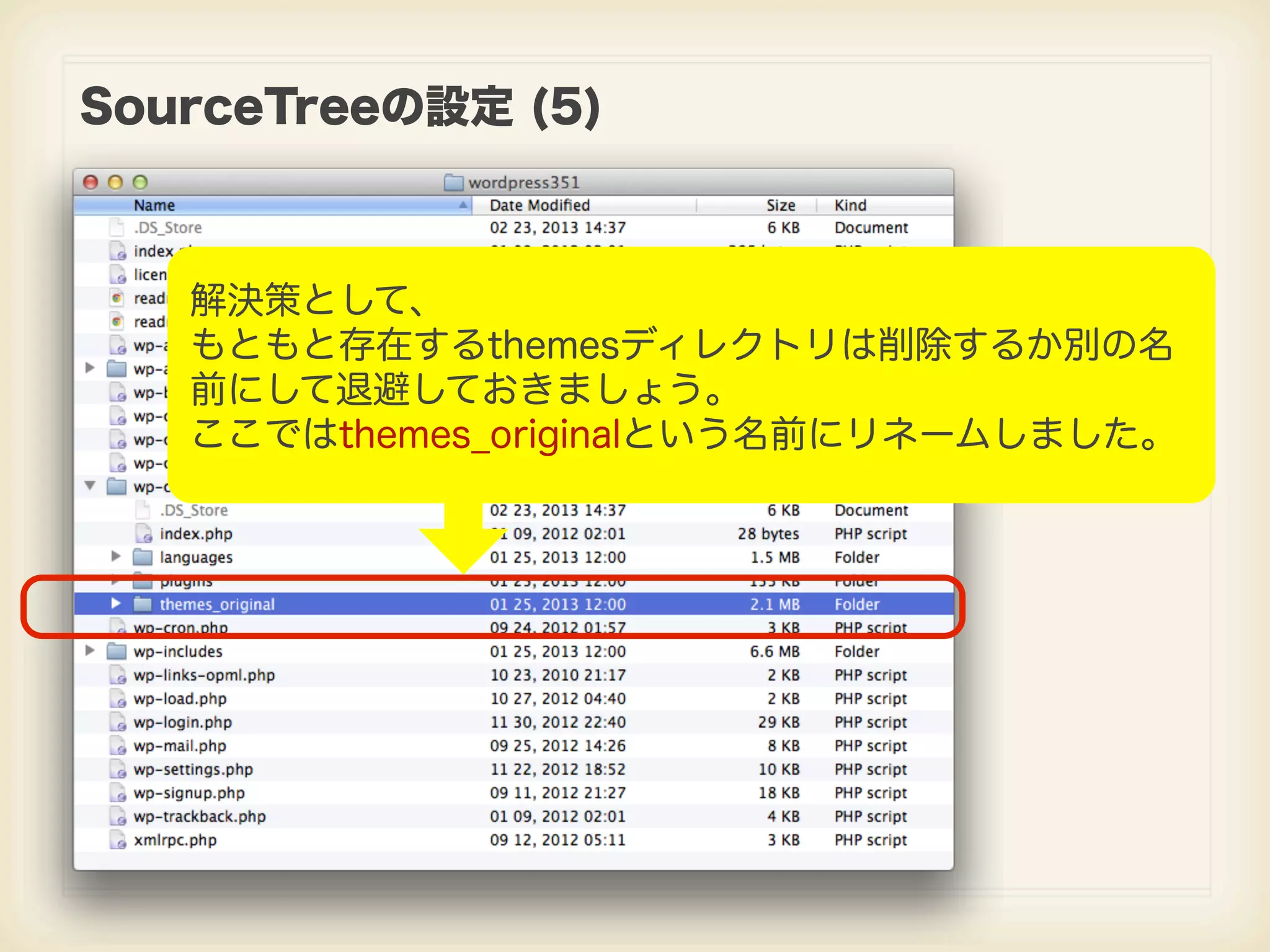
Task: Select the index.php inside wp-content
Action: pyautogui.click(x=196, y=534)
